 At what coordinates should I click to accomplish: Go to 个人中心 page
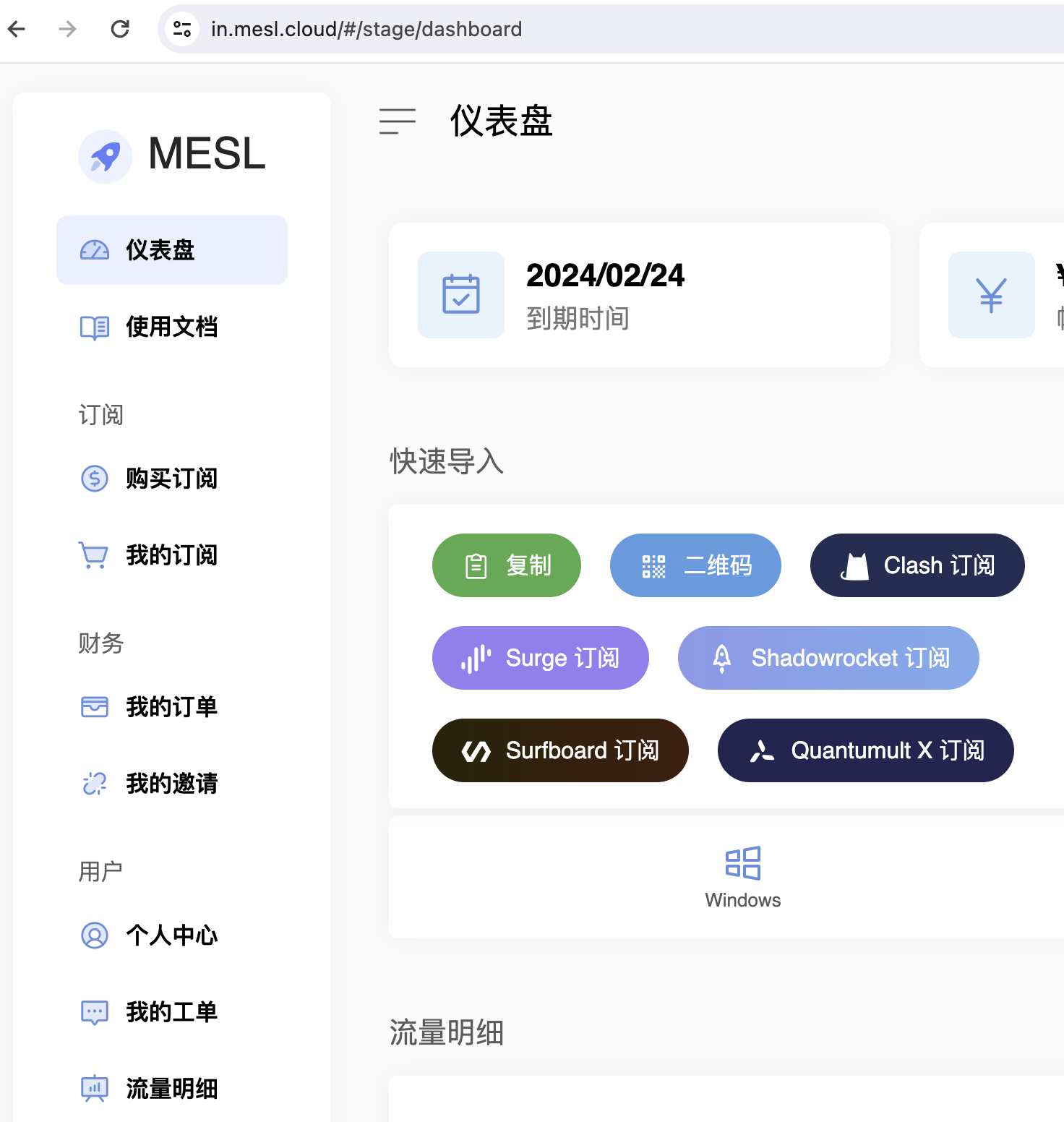[172, 935]
